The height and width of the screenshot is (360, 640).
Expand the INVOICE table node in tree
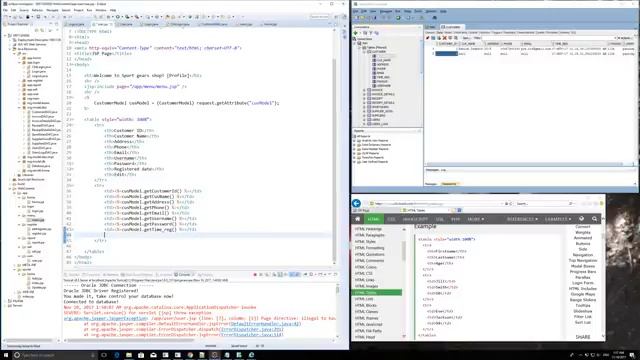coord(364,90)
